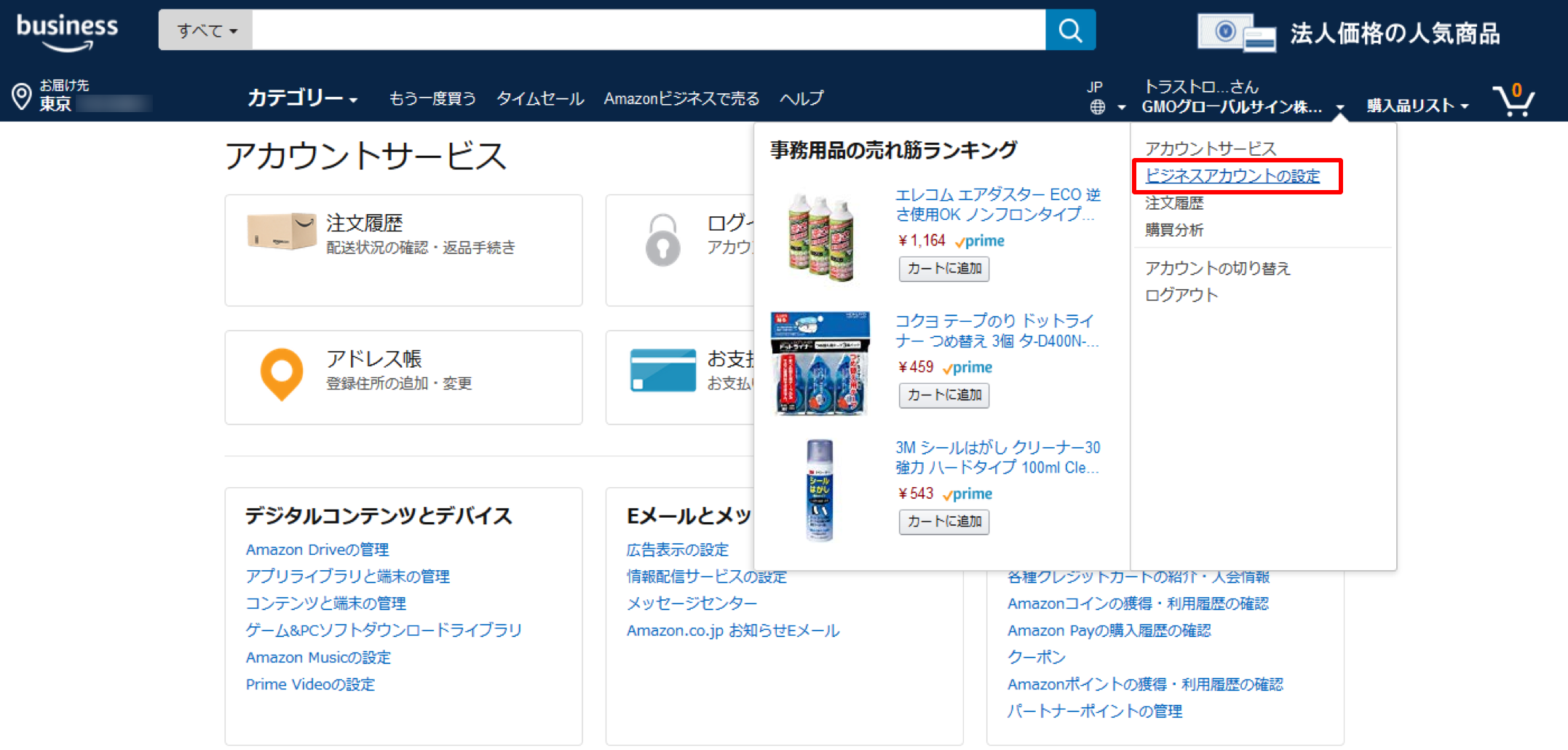Viewport: 1568px width, 750px height.
Task: Open アプリライブラリと端末の管理 link
Action: tap(347, 577)
